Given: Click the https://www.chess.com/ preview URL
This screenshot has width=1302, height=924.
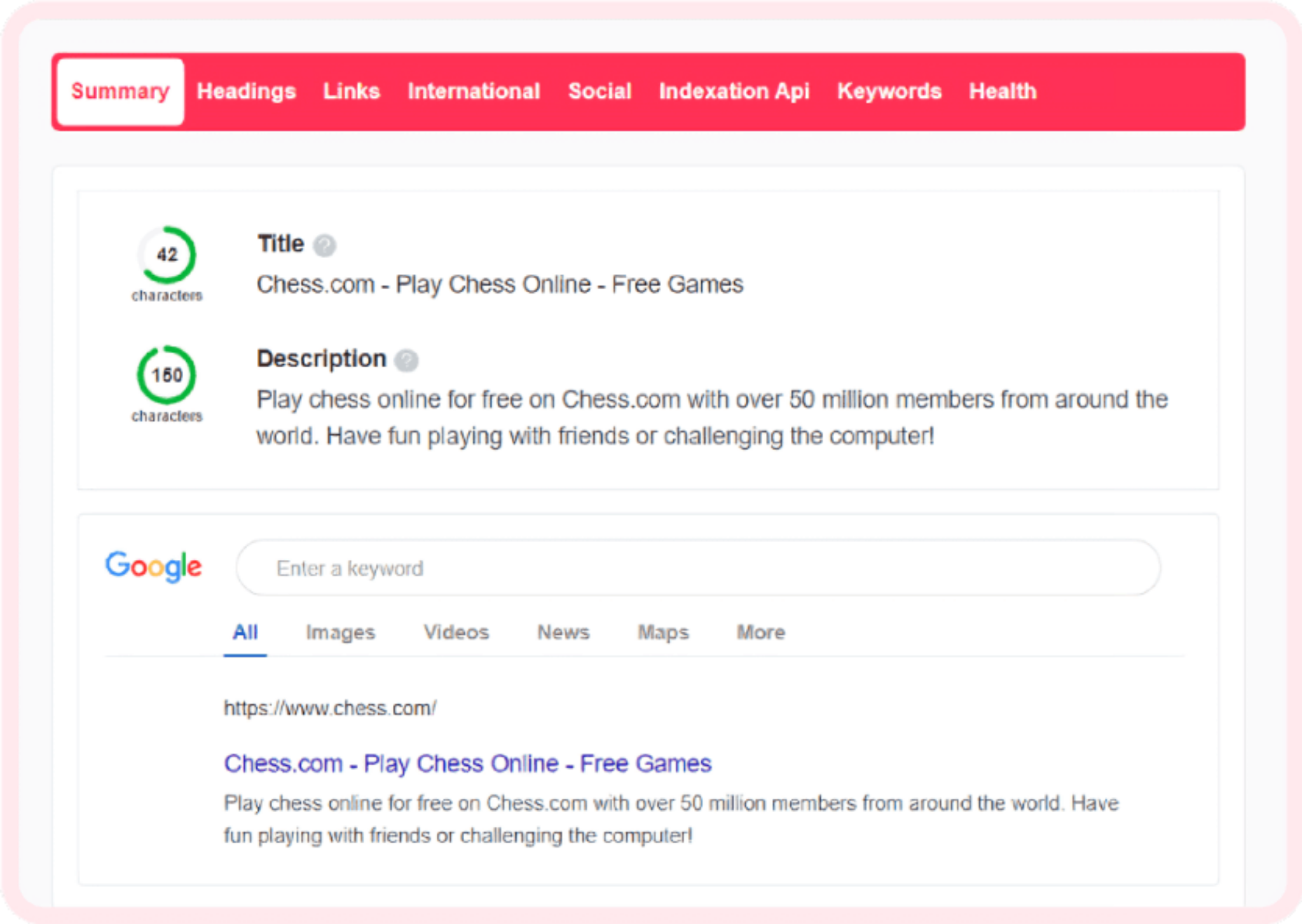Looking at the screenshot, I should tap(330, 708).
